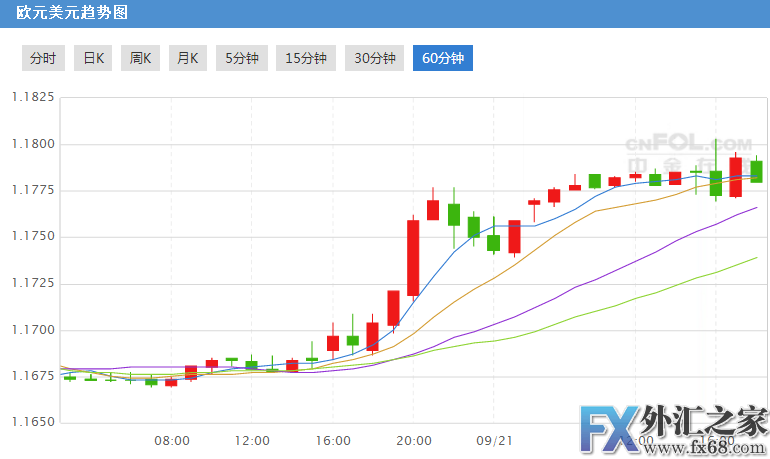Viewport: 770px width, 459px height.
Task: Select the 15分钟 interval tab
Action: coord(306,58)
